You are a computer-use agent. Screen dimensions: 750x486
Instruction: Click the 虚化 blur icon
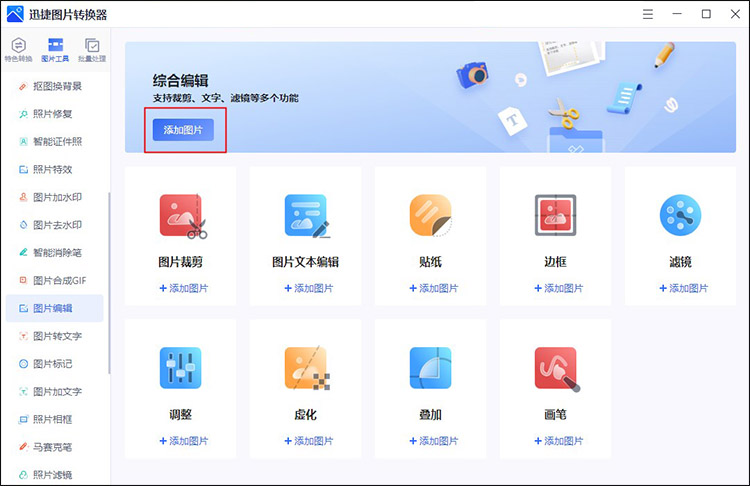click(307, 368)
